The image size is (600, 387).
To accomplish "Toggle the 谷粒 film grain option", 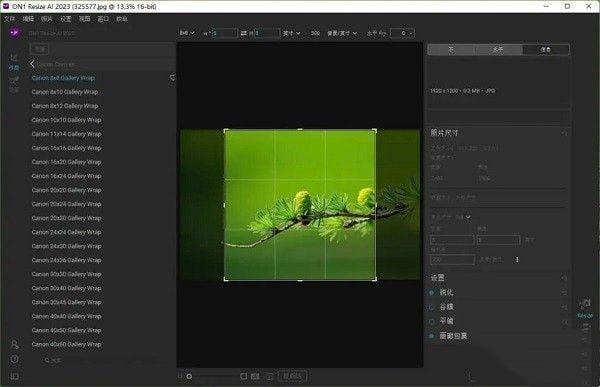I will [x=432, y=307].
